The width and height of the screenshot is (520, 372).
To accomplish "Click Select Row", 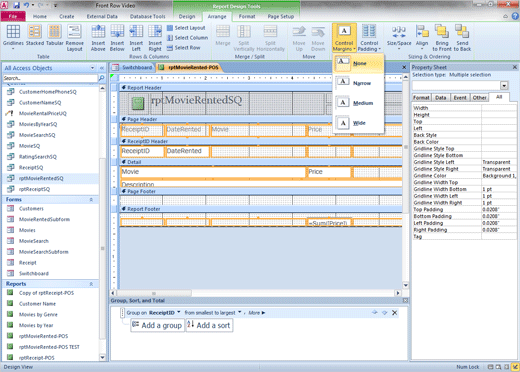I will 184,48.
